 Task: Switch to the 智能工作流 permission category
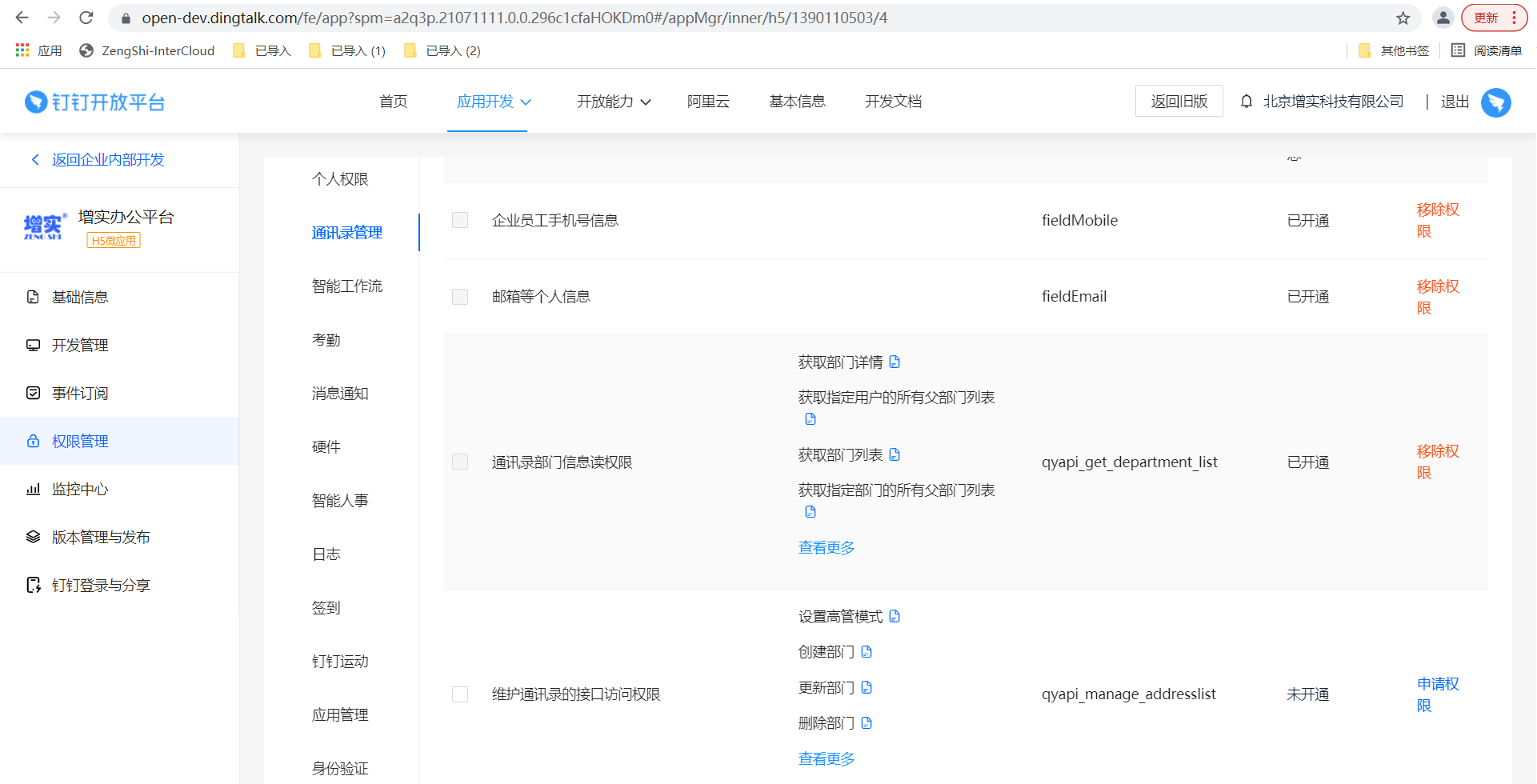point(346,286)
